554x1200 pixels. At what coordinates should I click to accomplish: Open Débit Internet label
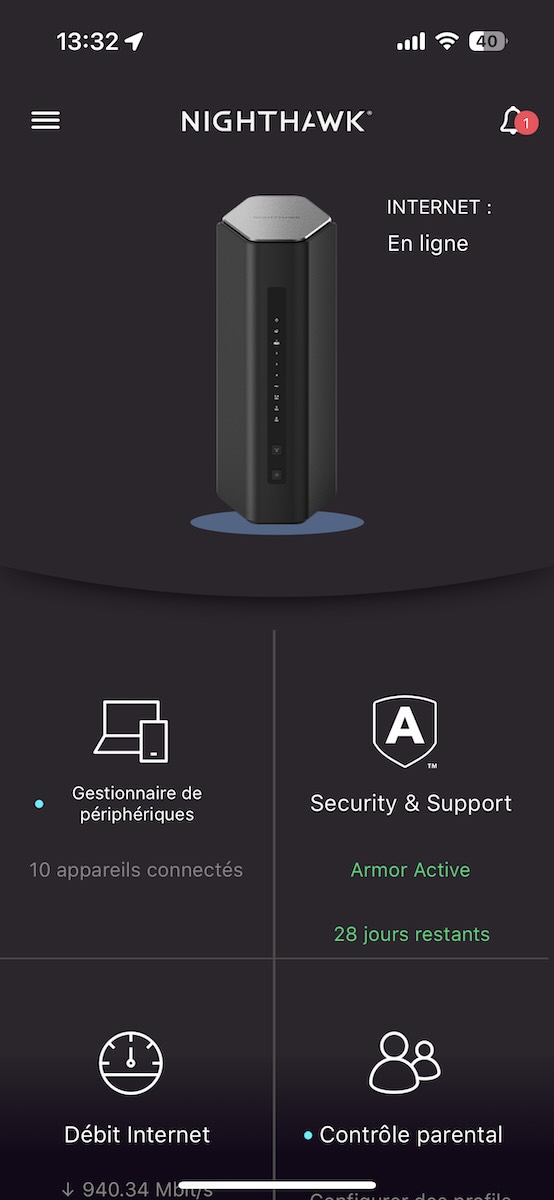[x=137, y=1135]
